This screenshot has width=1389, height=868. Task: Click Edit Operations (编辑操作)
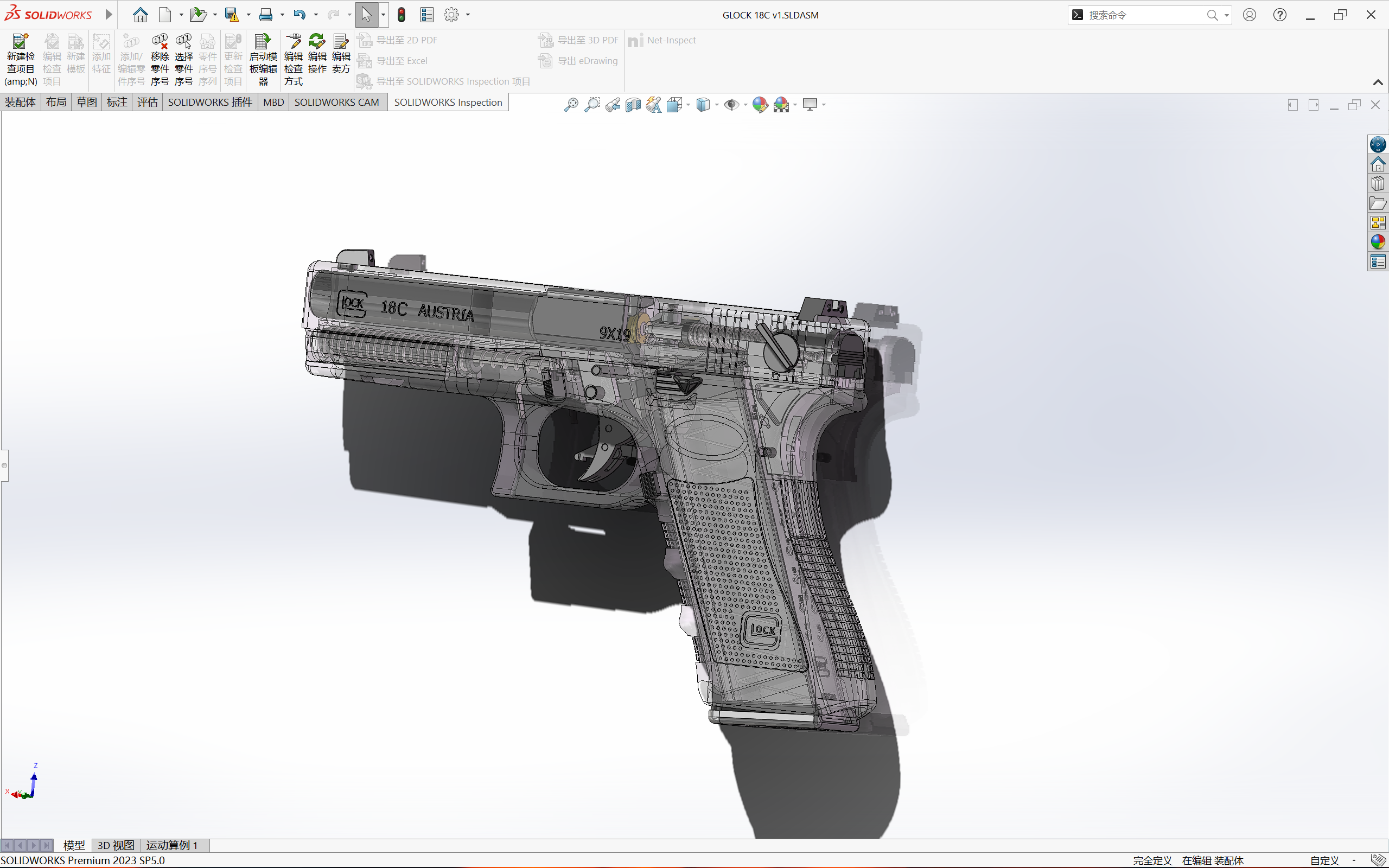317,54
